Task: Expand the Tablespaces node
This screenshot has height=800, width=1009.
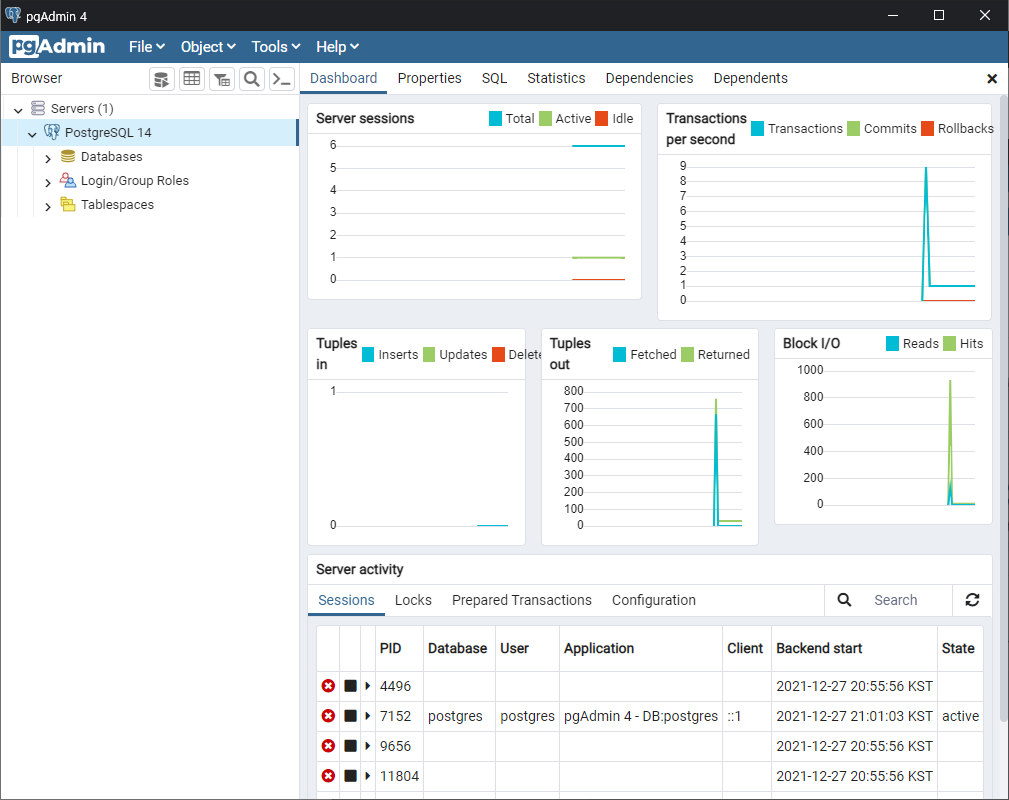Action: coord(48,207)
